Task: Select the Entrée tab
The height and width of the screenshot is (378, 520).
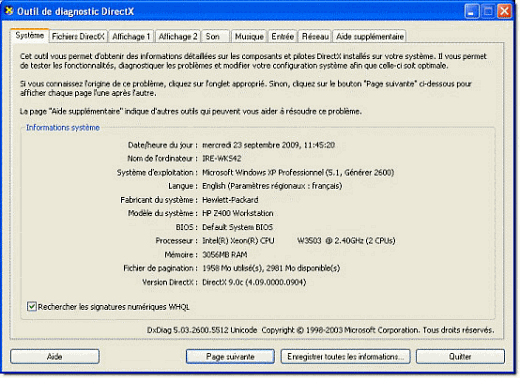Action: tap(283, 36)
